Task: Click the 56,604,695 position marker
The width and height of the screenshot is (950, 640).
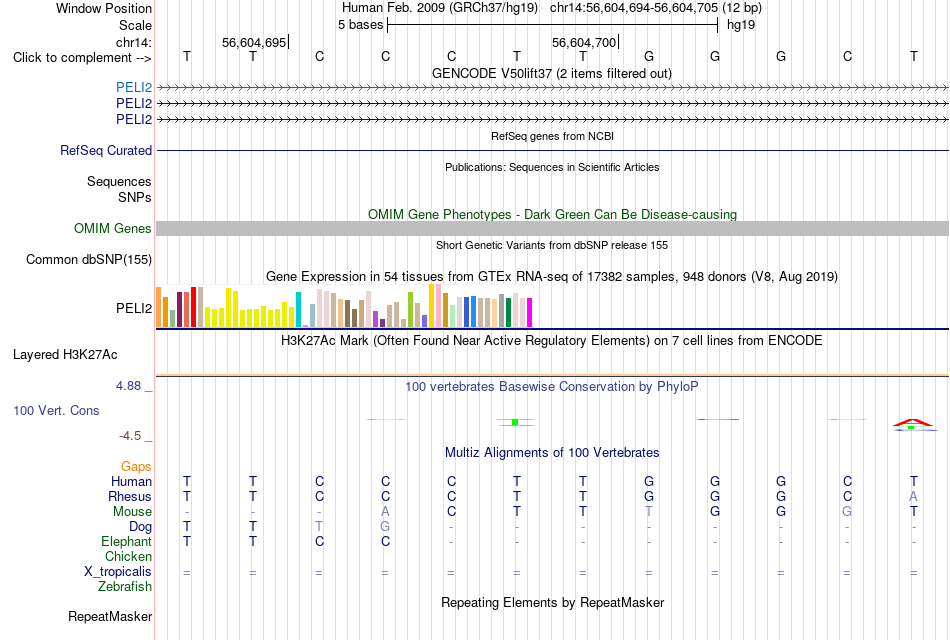Action: 254,42
